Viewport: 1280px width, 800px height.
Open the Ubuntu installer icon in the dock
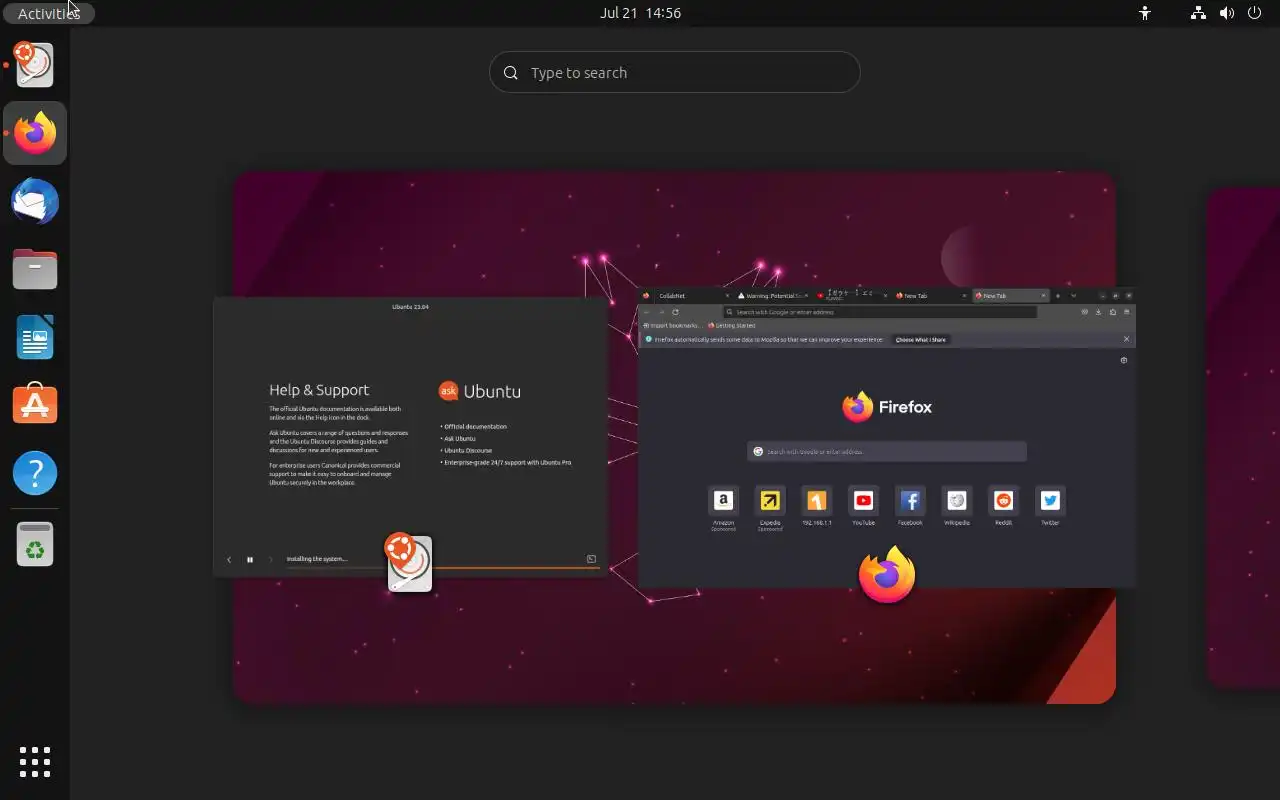pyautogui.click(x=35, y=65)
